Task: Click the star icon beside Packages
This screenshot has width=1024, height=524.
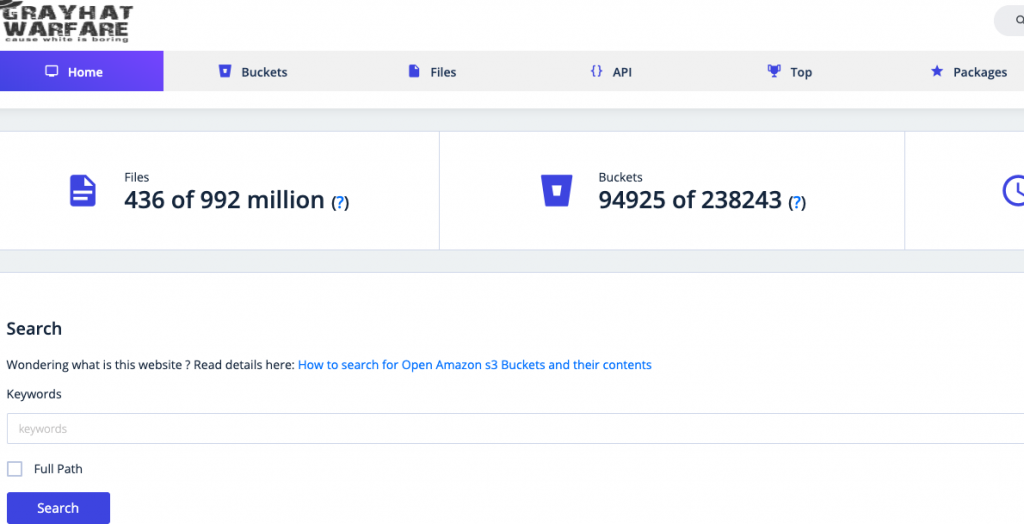Action: [x=937, y=71]
